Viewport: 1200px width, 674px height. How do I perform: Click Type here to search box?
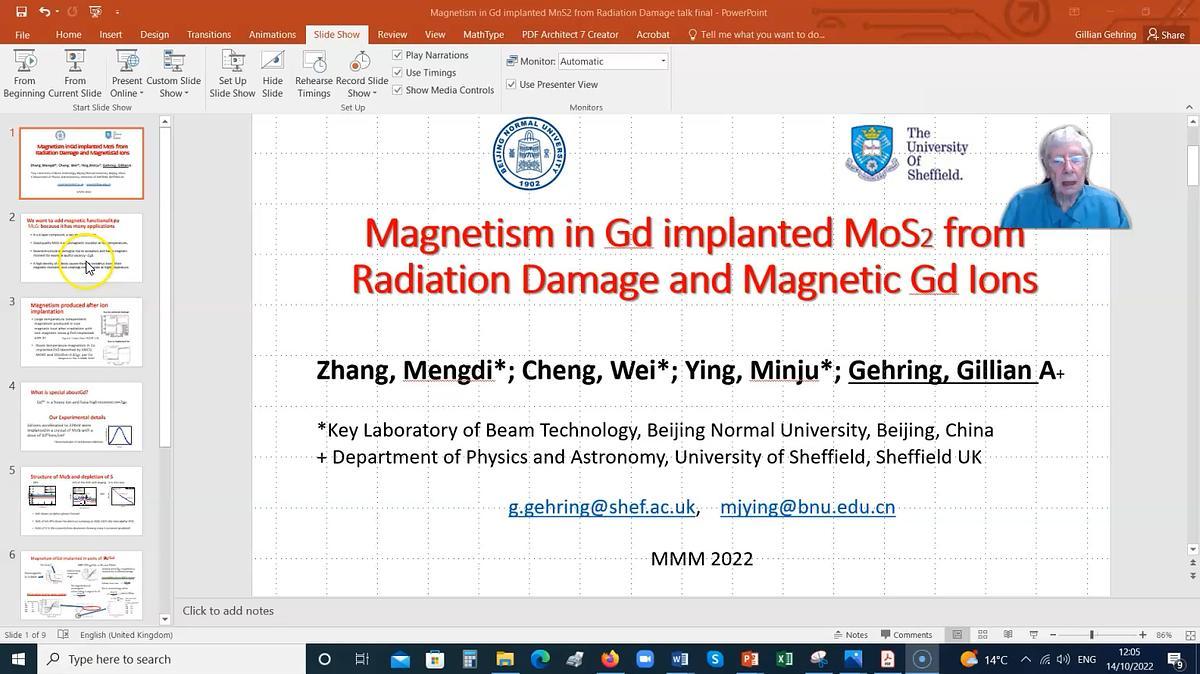coord(171,659)
